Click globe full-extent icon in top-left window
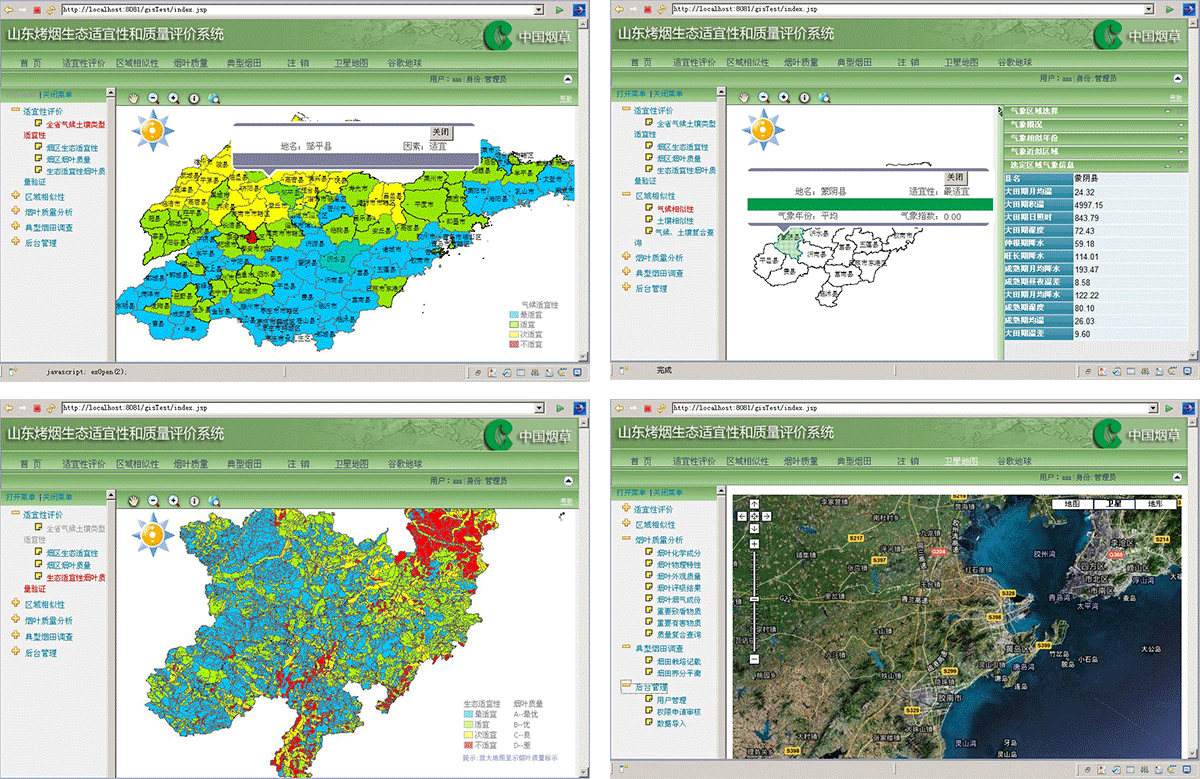1200x779 pixels. (x=214, y=98)
